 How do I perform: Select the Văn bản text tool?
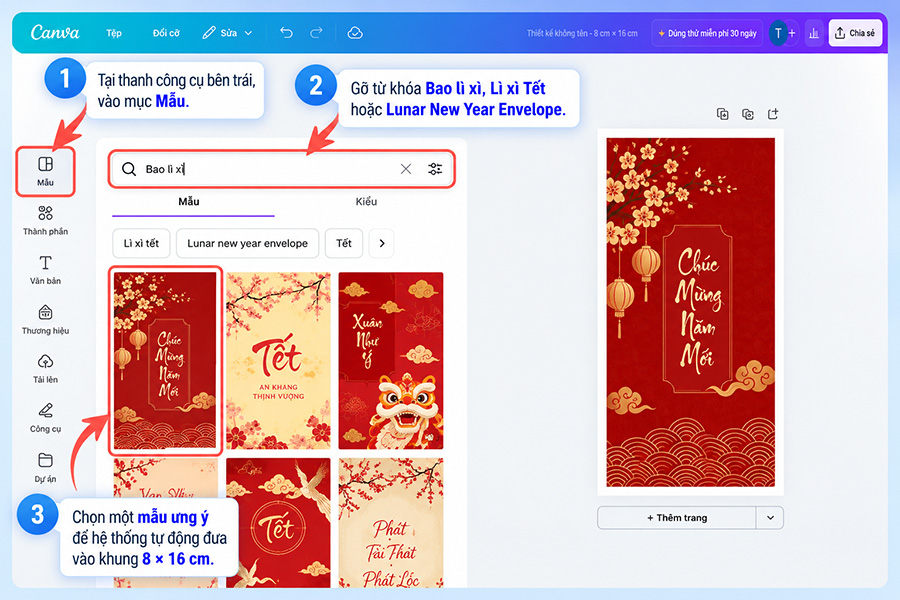[45, 270]
